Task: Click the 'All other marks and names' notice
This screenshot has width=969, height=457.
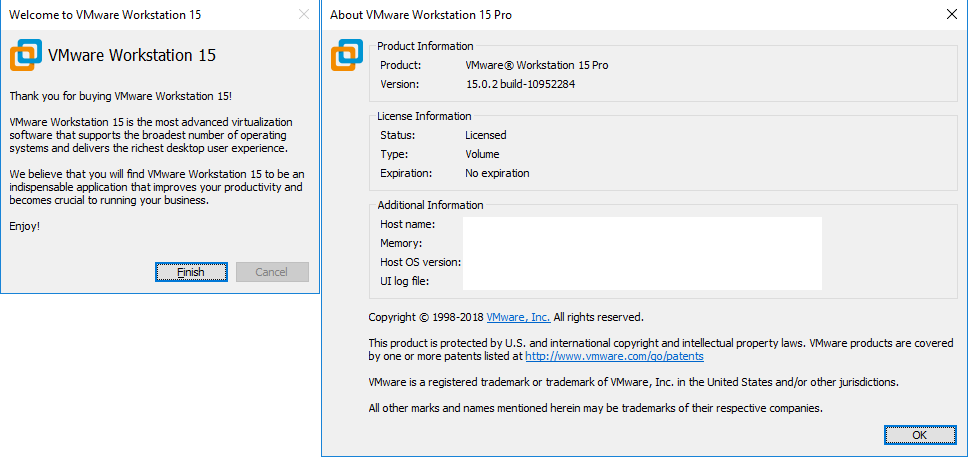Action: point(596,408)
